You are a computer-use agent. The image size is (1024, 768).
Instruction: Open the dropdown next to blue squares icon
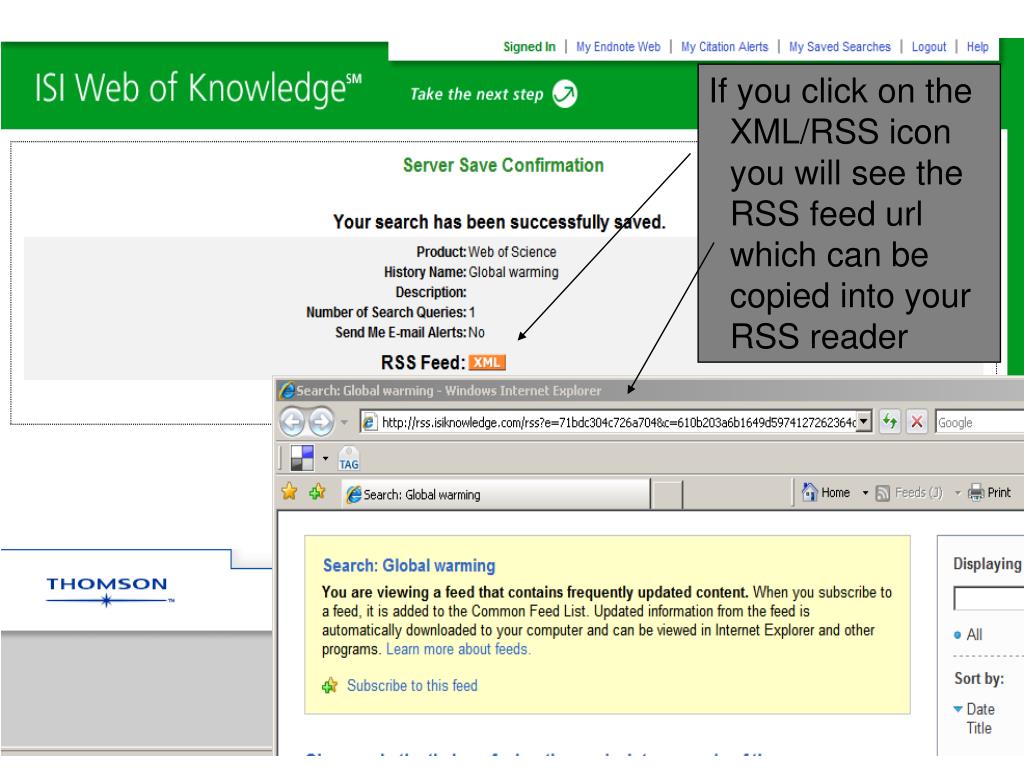[x=325, y=458]
